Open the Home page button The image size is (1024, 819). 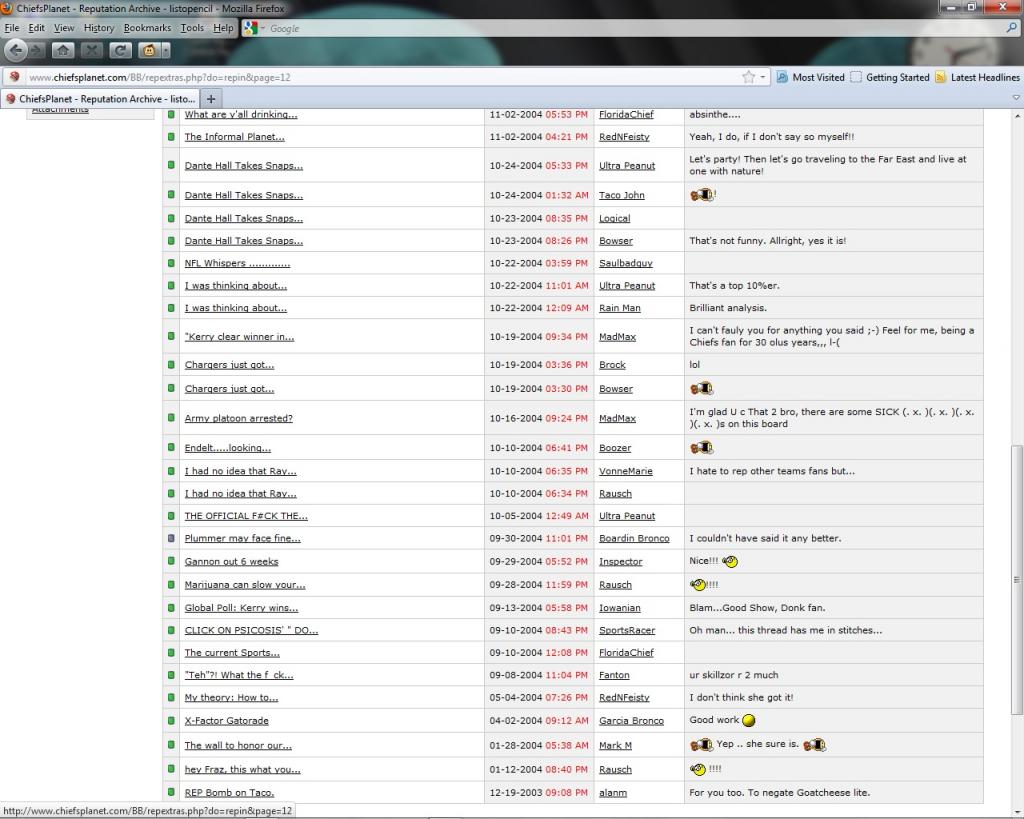click(63, 50)
